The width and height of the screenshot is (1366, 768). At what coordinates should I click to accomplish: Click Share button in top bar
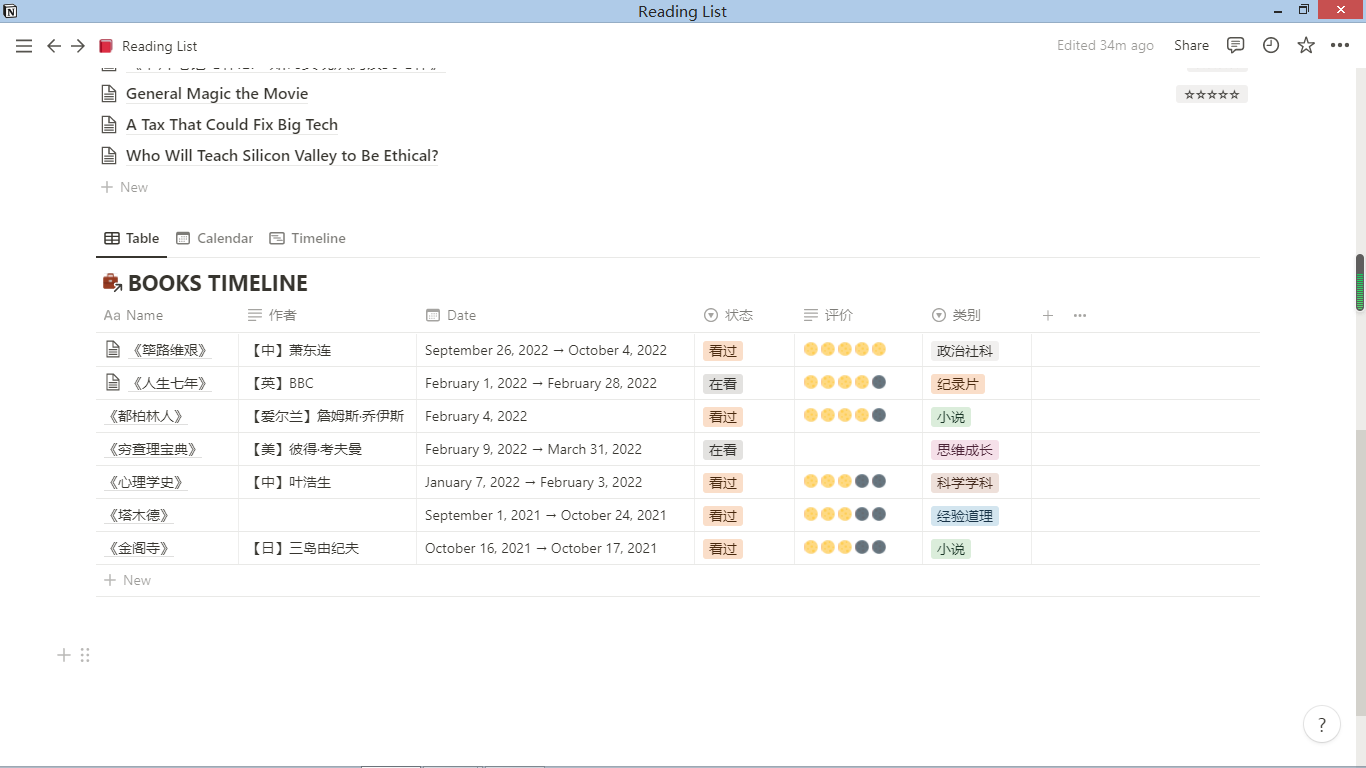point(1191,46)
